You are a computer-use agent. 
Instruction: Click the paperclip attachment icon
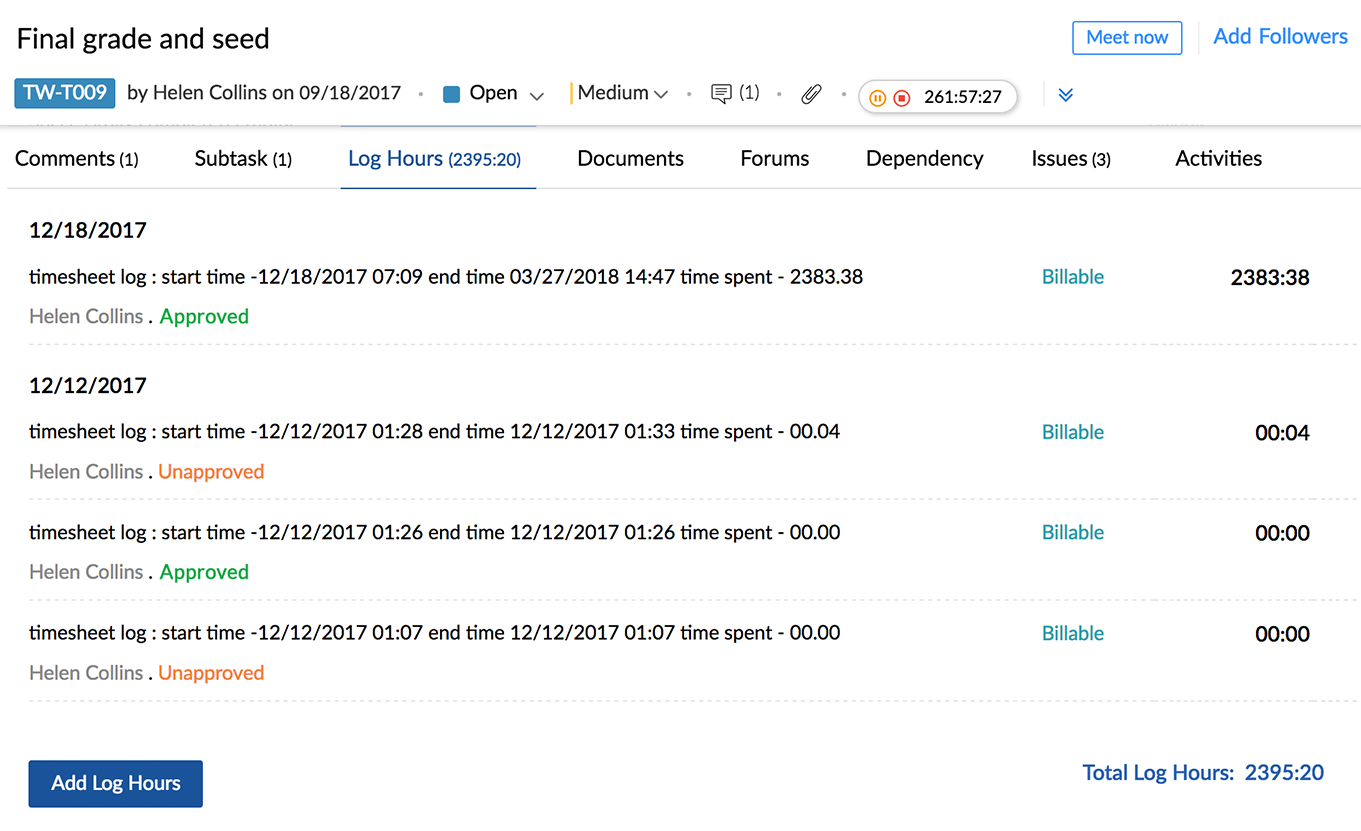(811, 94)
